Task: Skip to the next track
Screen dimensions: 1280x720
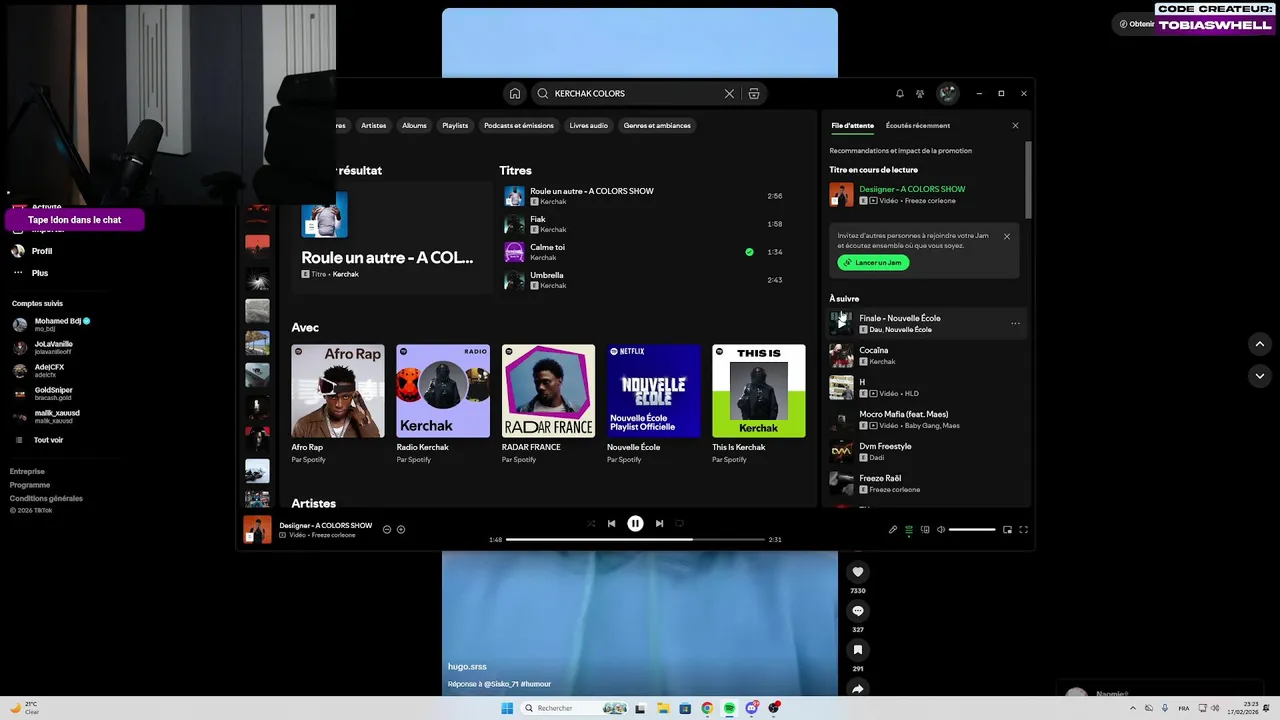Action: [x=659, y=523]
